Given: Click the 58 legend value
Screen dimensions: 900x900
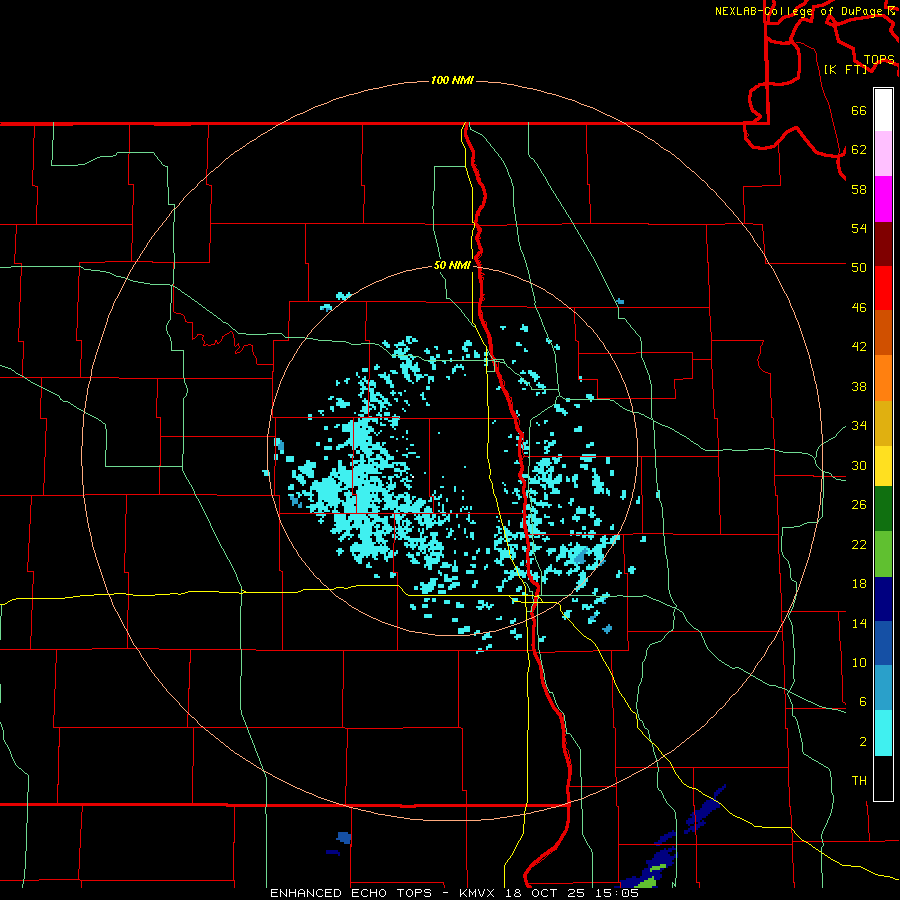Looking at the screenshot, I should 859,189.
